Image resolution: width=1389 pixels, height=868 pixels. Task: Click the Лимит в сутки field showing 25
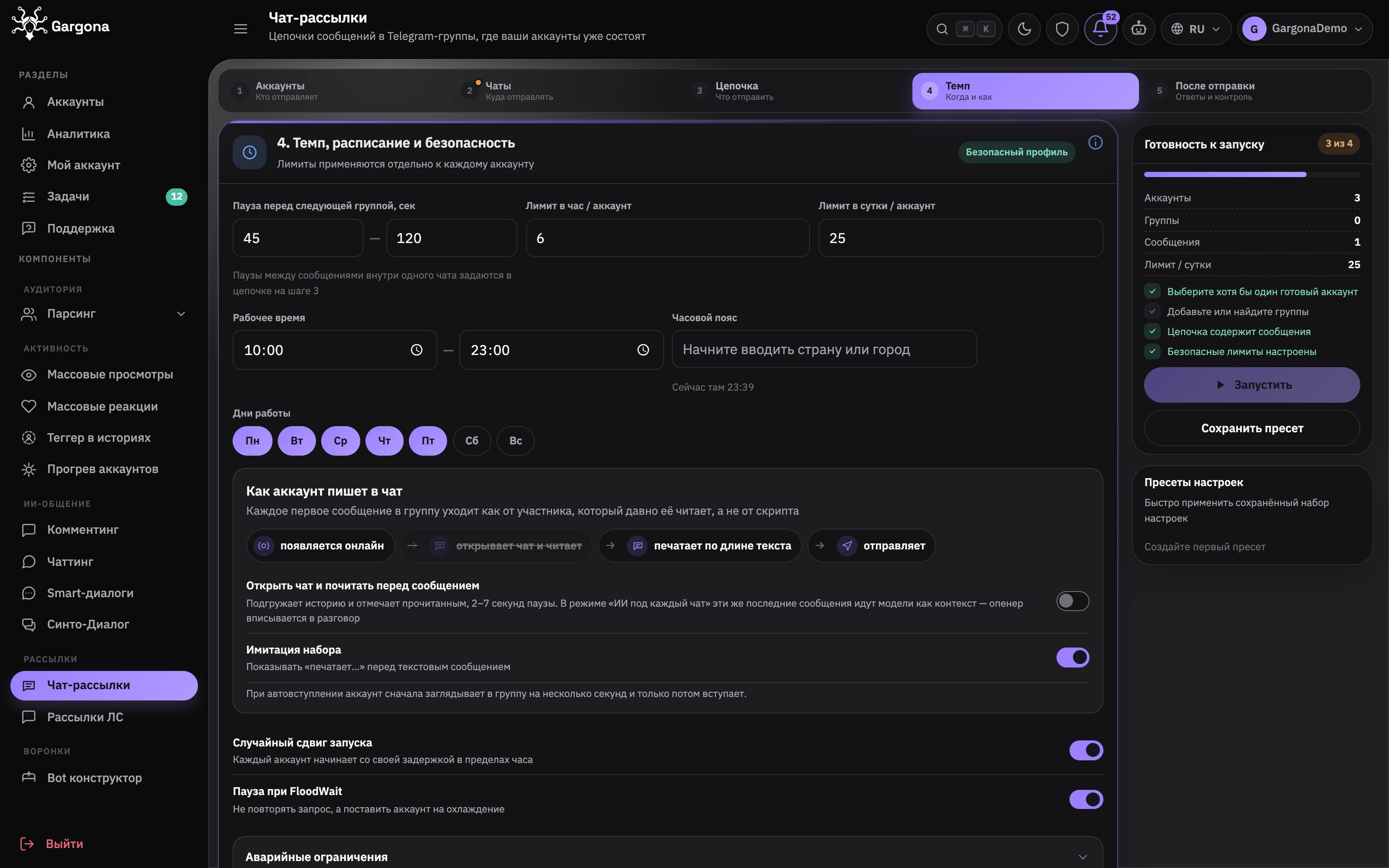pyautogui.click(x=960, y=238)
